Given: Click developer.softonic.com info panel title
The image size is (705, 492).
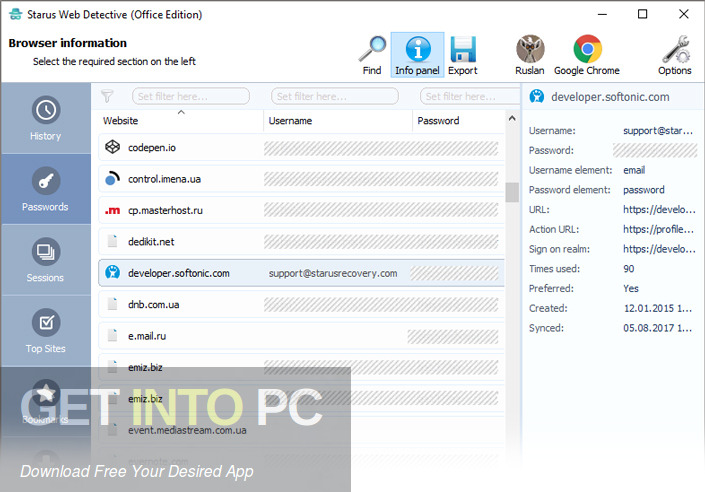Looking at the screenshot, I should [610, 97].
